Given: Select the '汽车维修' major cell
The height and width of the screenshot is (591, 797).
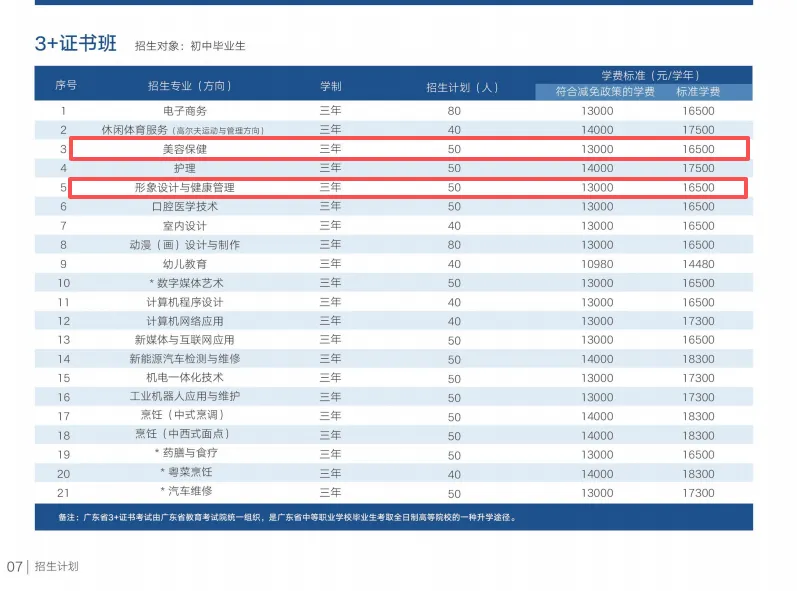Looking at the screenshot, I should [186, 491].
